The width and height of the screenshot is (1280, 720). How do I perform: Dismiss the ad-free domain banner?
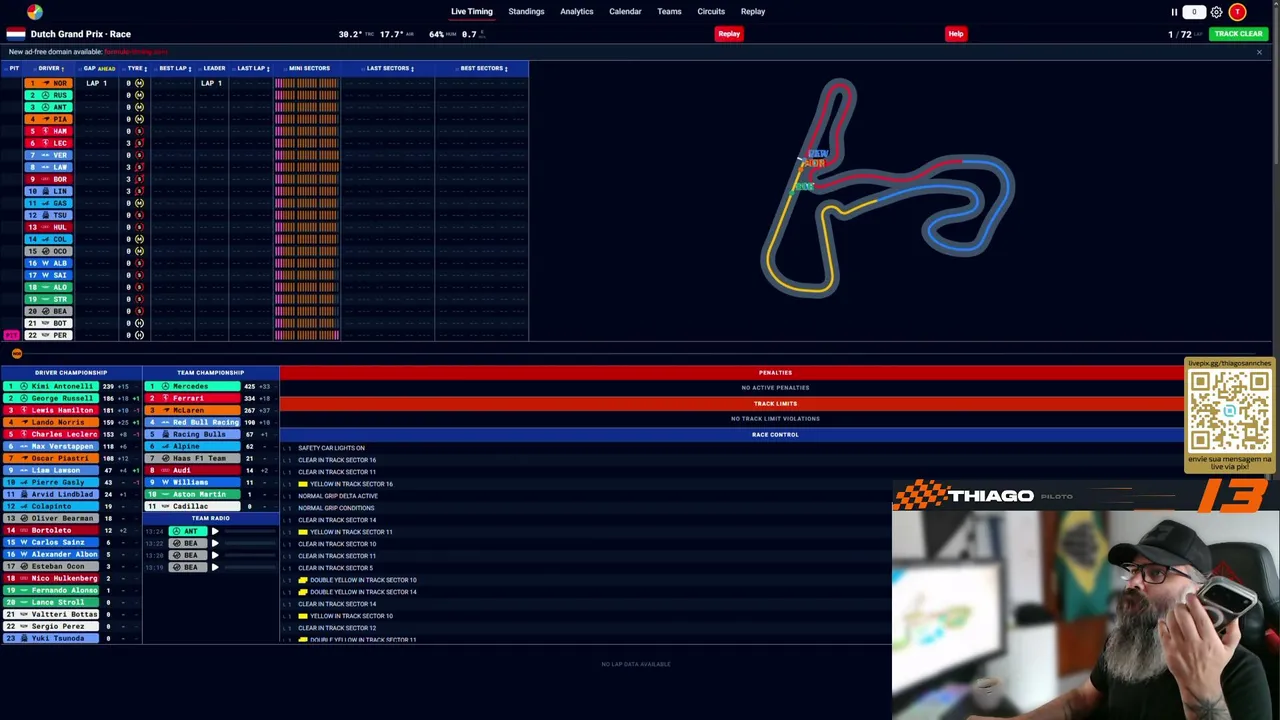coord(1259,52)
